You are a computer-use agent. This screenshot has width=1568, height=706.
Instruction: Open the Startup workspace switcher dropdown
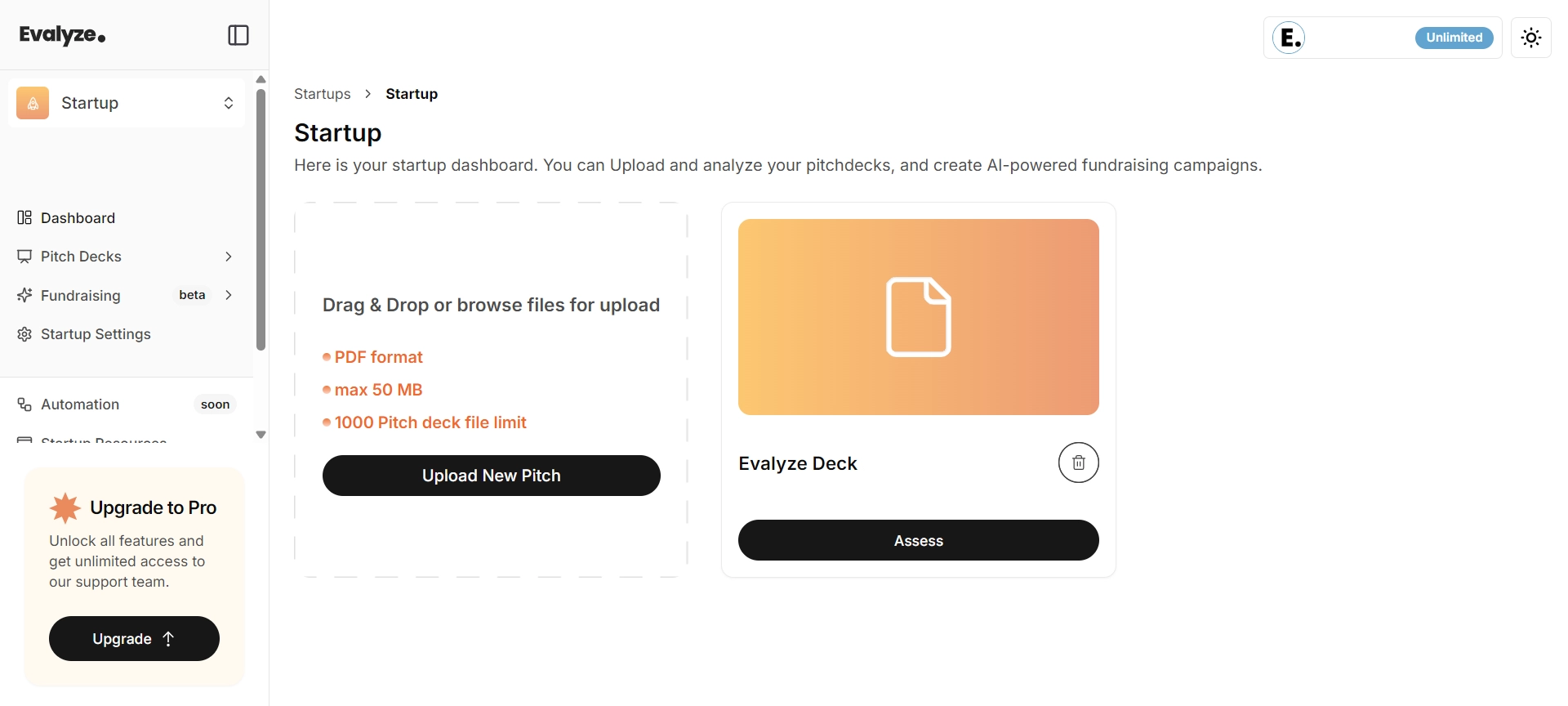(x=127, y=103)
